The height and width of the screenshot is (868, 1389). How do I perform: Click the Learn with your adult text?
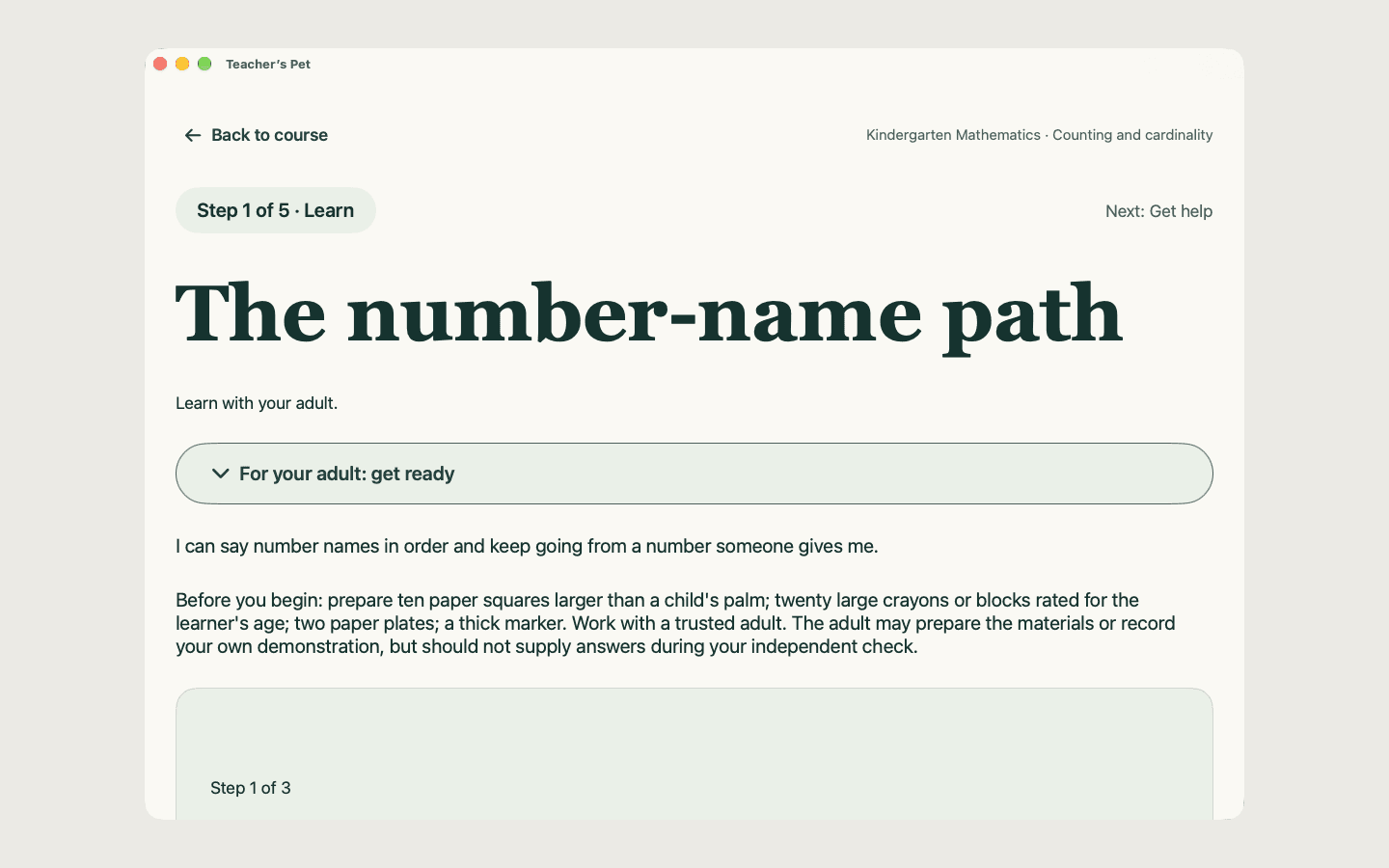pyautogui.click(x=257, y=403)
